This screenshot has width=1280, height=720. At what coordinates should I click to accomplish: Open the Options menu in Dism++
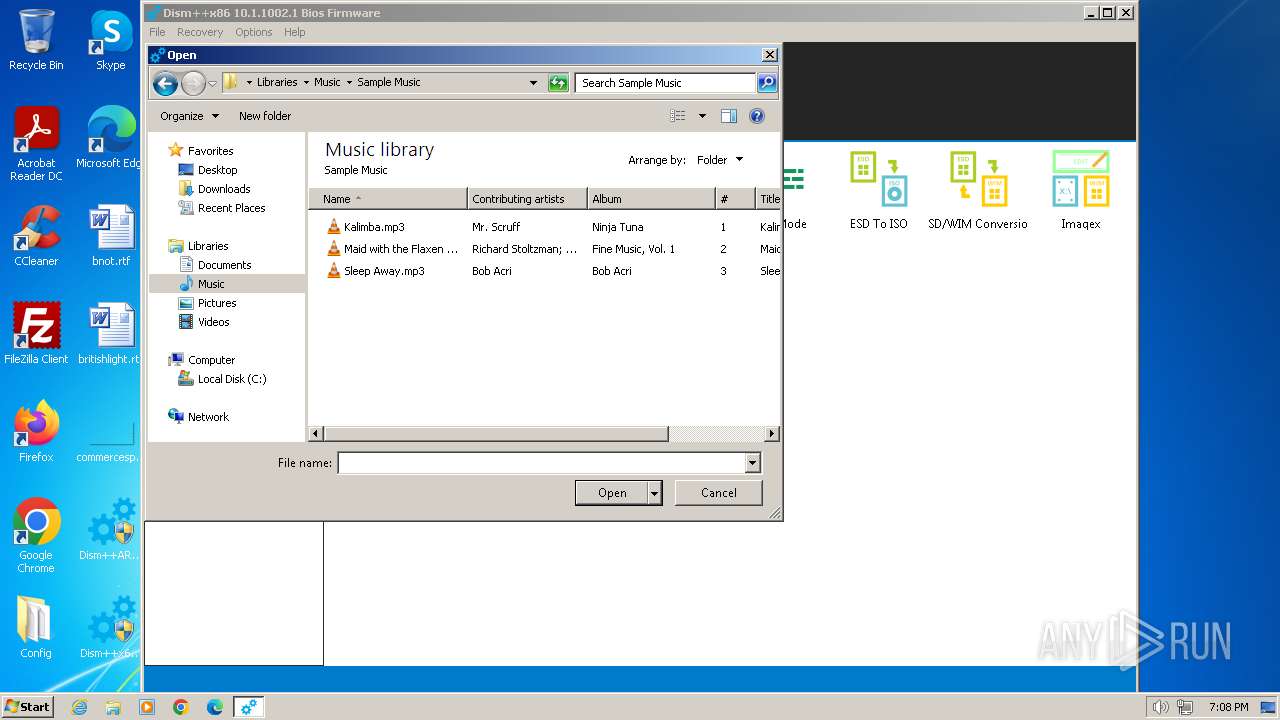tap(254, 32)
